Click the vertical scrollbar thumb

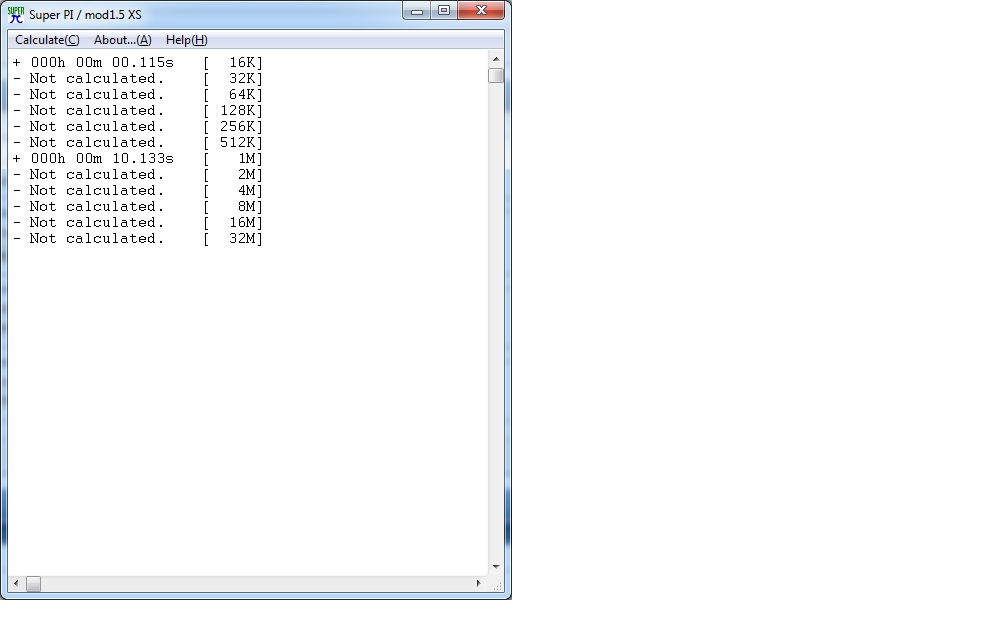pyautogui.click(x=496, y=75)
